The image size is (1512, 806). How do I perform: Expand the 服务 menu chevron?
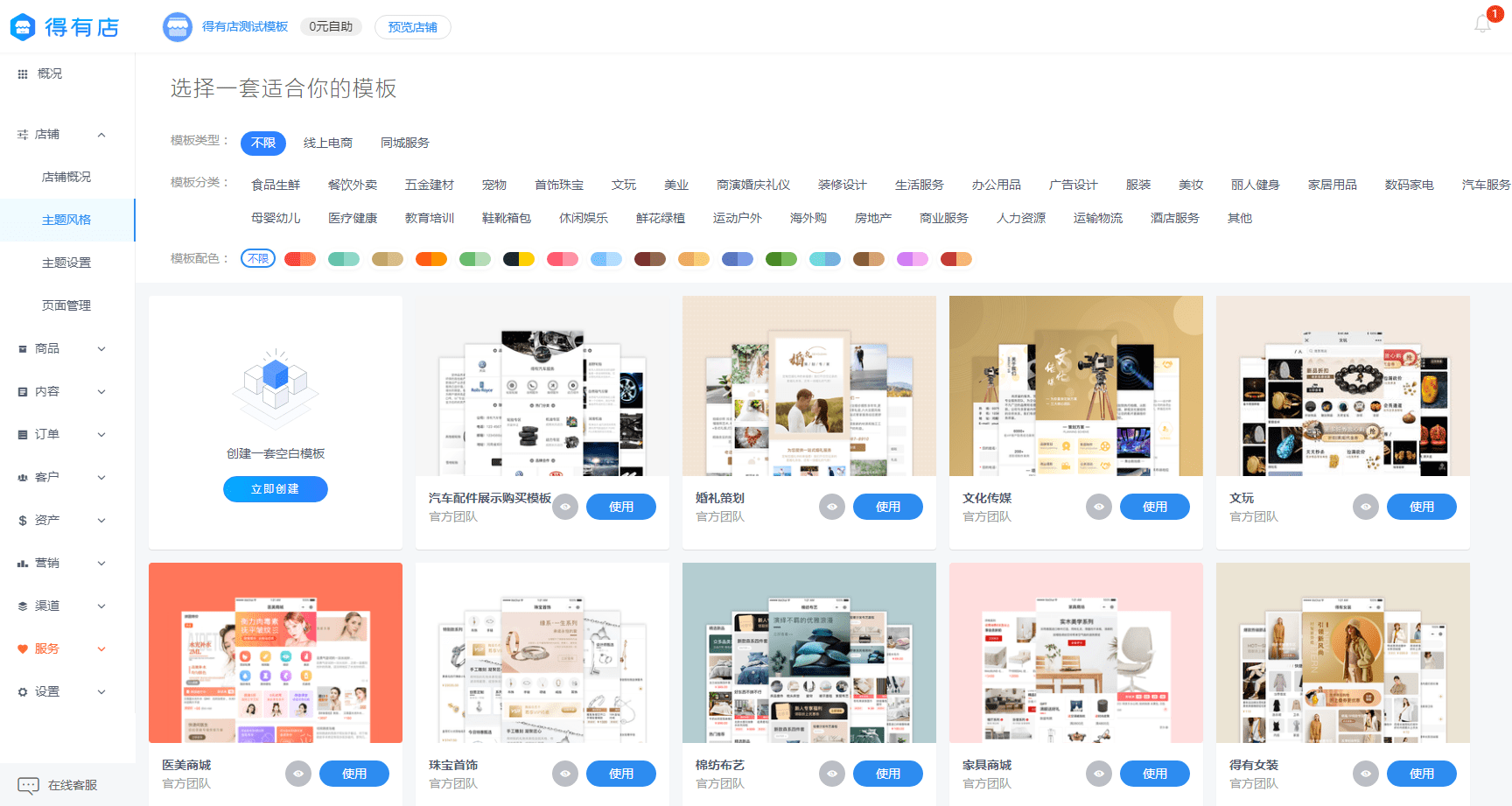tap(101, 649)
